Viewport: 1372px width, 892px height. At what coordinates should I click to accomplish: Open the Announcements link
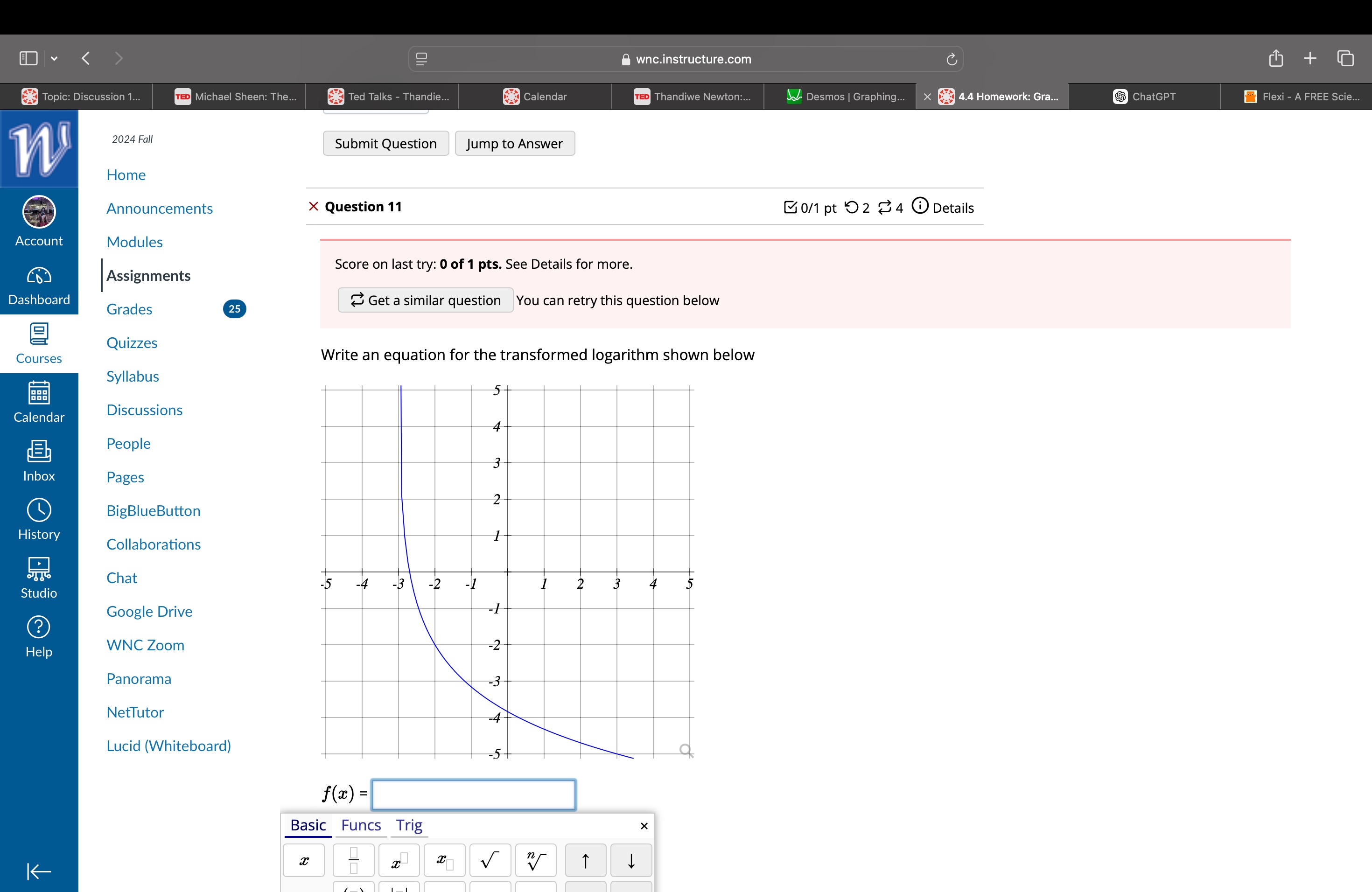coord(160,208)
